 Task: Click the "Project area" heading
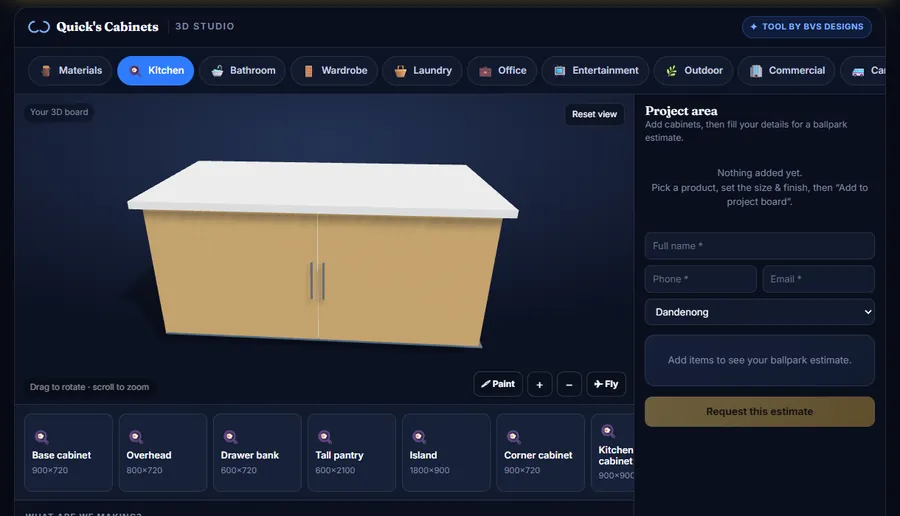[x=681, y=111]
